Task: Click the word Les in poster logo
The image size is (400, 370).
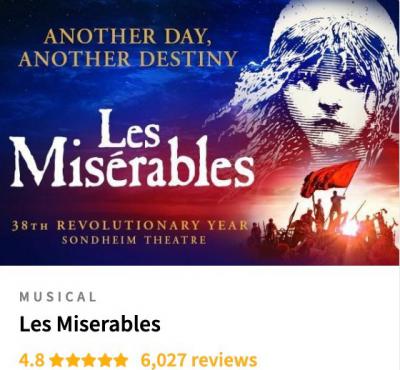Action: (129, 129)
